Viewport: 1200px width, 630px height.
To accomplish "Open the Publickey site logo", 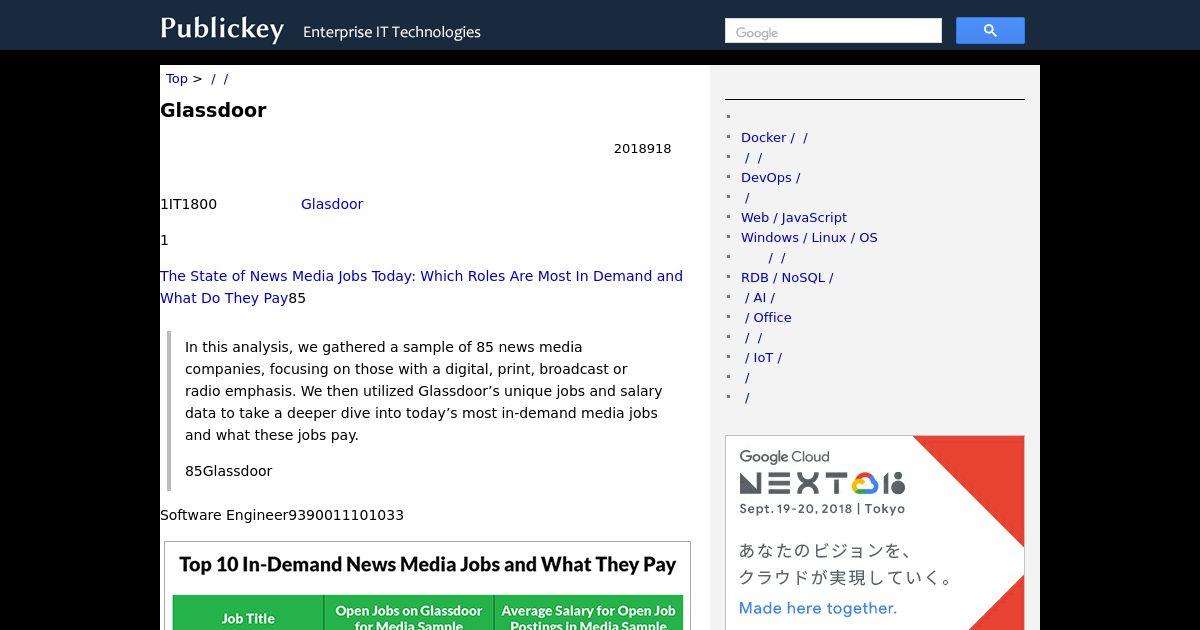I will (x=222, y=28).
